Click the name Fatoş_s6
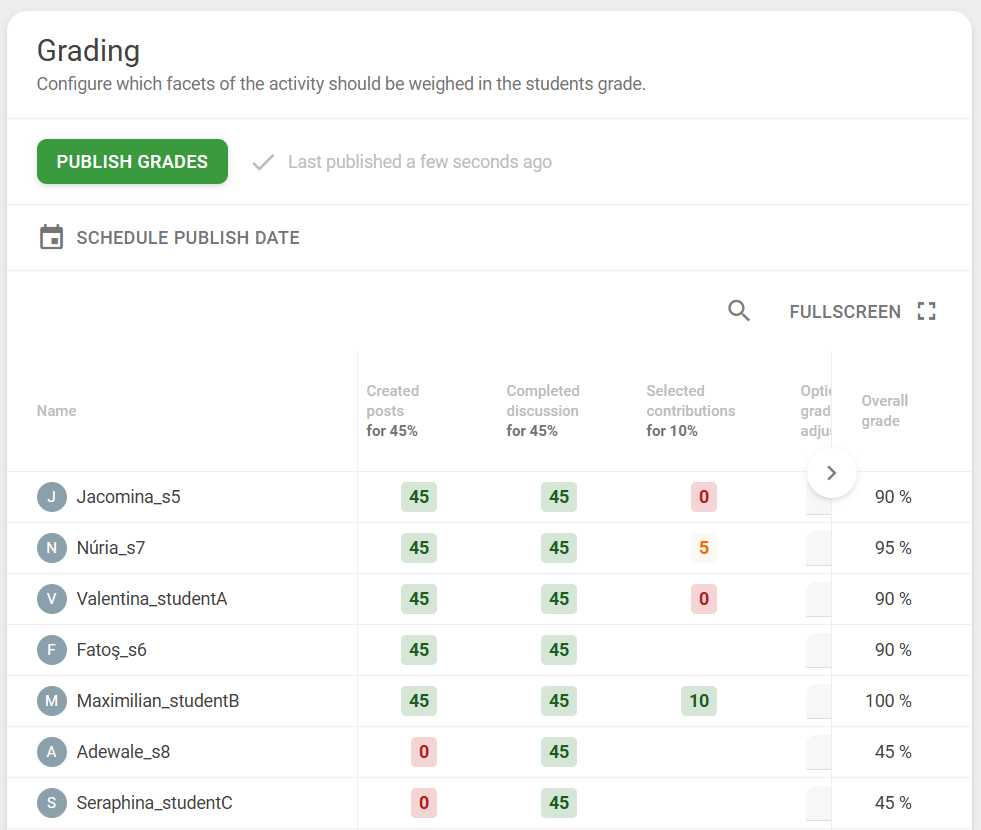 111,650
